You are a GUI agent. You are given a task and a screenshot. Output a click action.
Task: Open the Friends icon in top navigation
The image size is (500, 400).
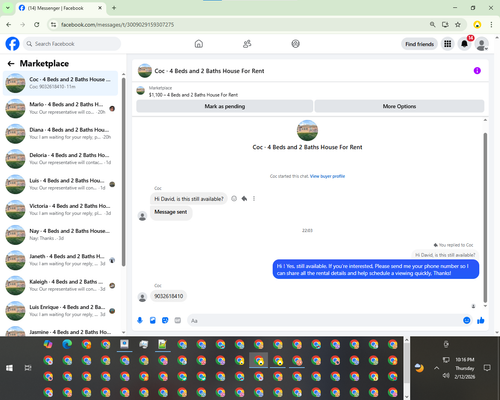pyautogui.click(x=247, y=44)
